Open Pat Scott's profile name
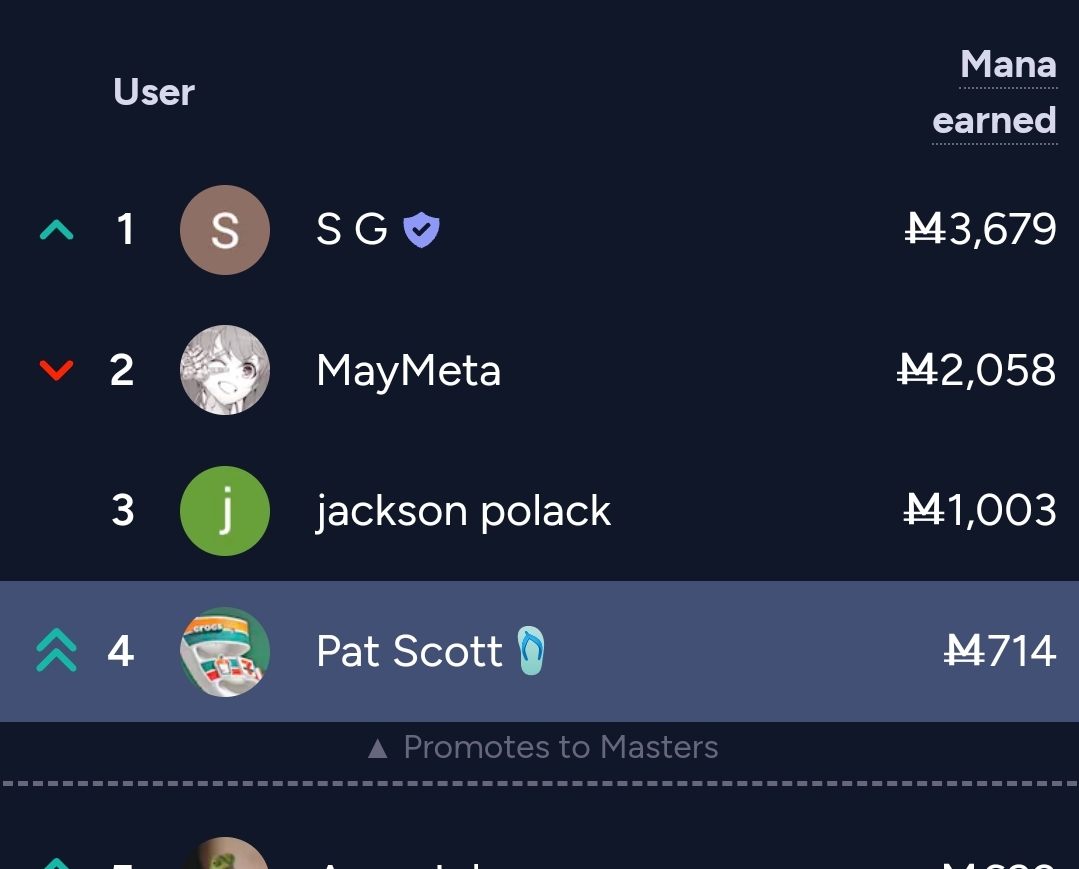1079x869 pixels. click(409, 651)
